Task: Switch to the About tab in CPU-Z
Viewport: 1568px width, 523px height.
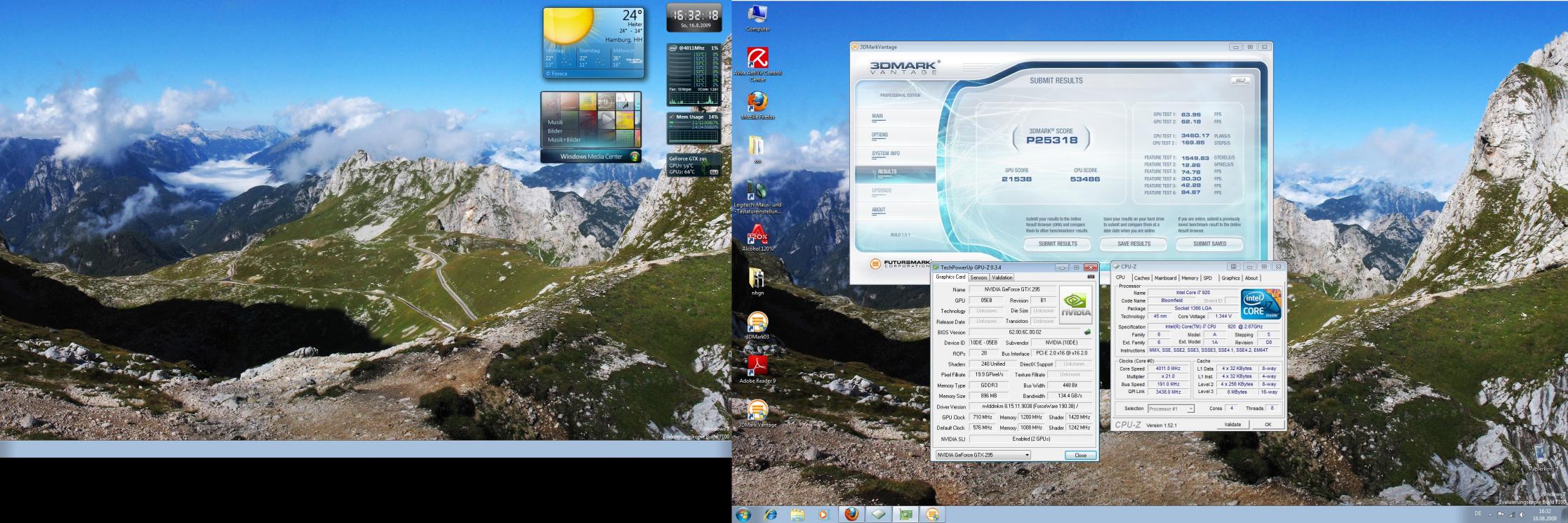Action: pos(1251,278)
